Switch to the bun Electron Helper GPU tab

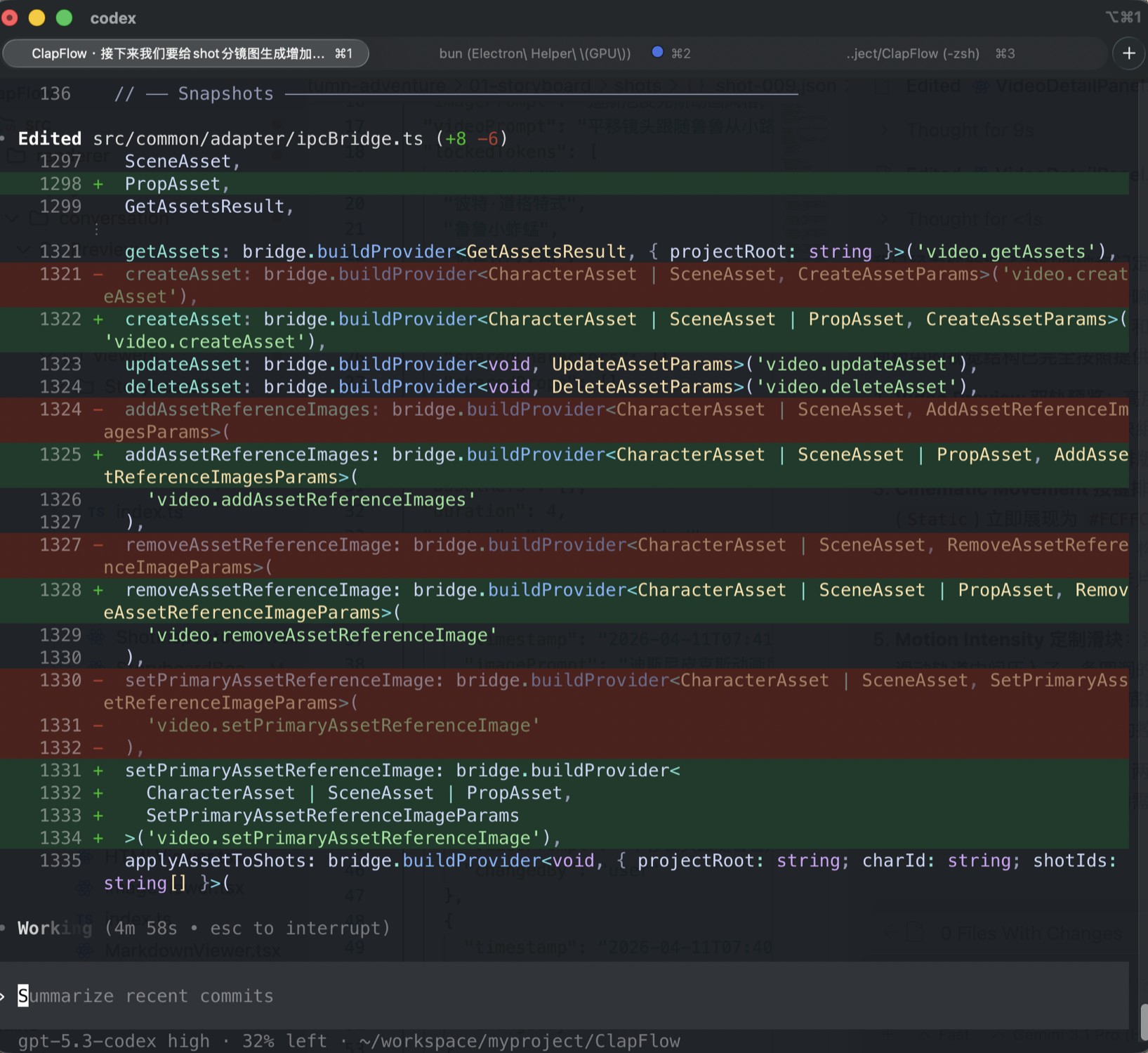click(x=535, y=53)
